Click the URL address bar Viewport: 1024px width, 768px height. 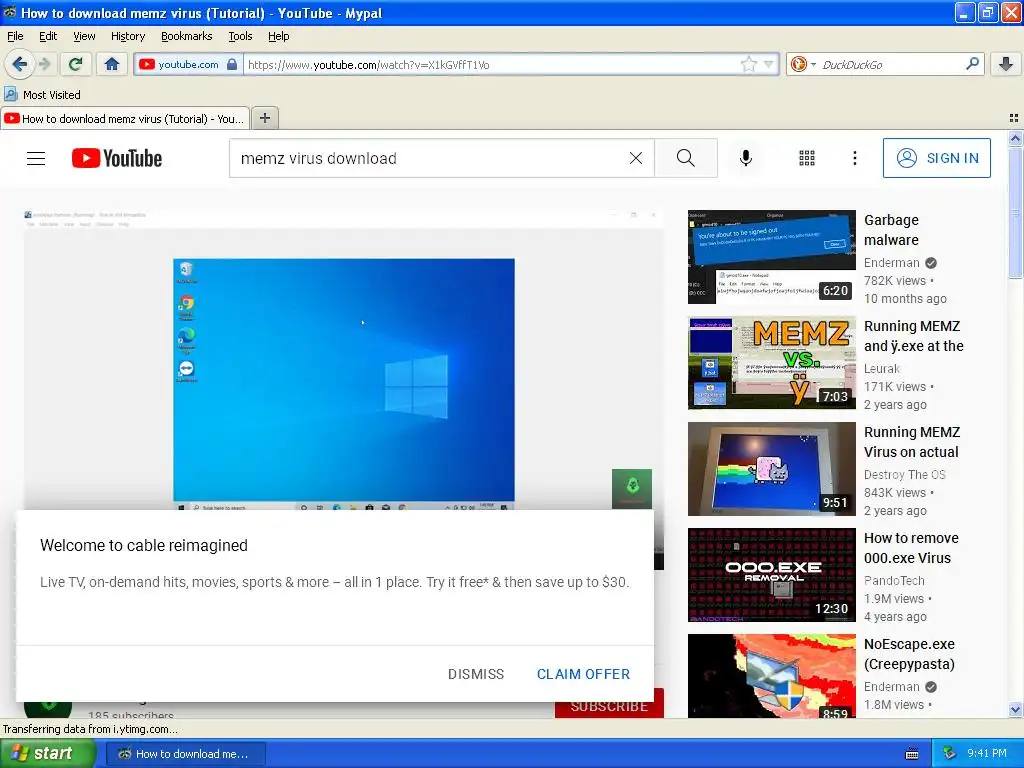pyautogui.click(x=493, y=64)
